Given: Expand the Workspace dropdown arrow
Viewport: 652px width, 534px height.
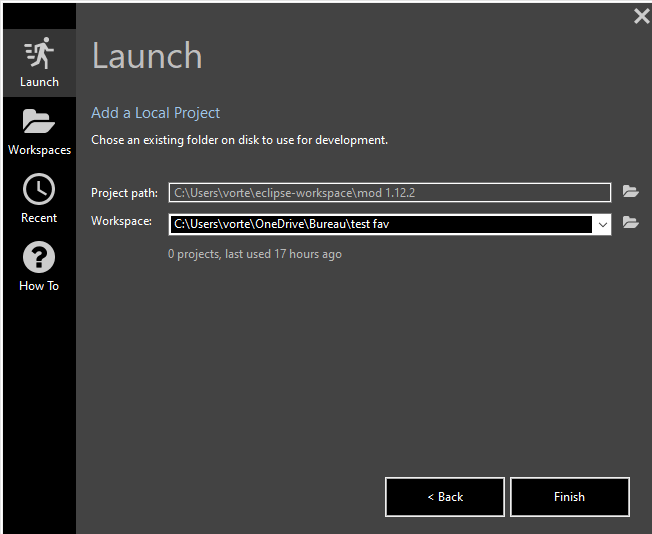Looking at the screenshot, I should pos(602,224).
